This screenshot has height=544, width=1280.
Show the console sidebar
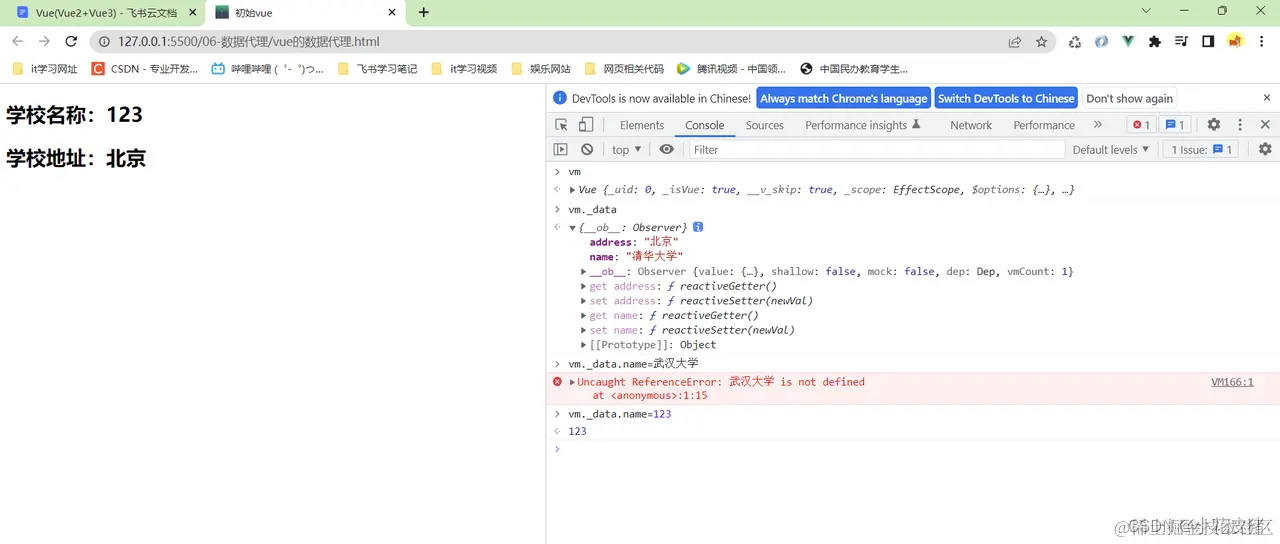[561, 149]
